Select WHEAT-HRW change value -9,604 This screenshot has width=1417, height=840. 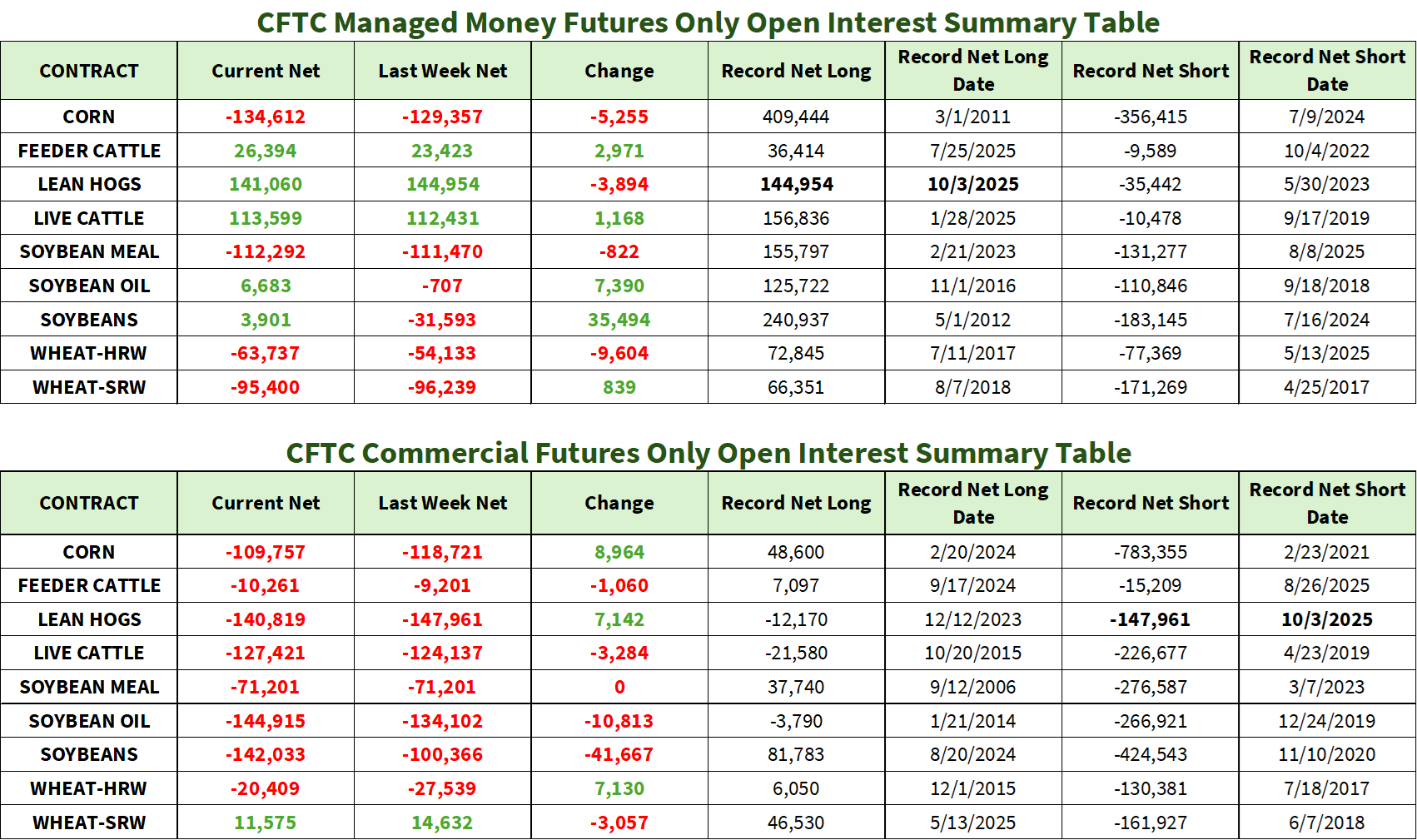(619, 353)
